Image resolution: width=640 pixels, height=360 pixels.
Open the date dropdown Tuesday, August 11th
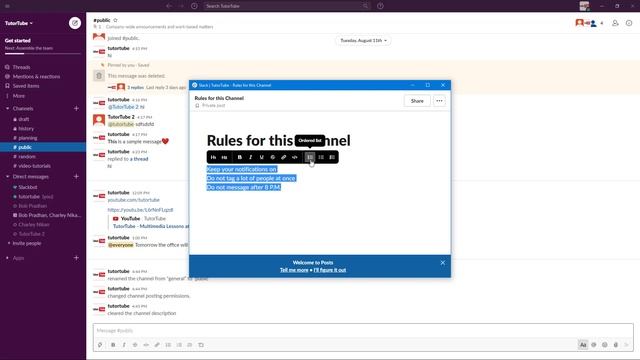pyautogui.click(x=363, y=40)
